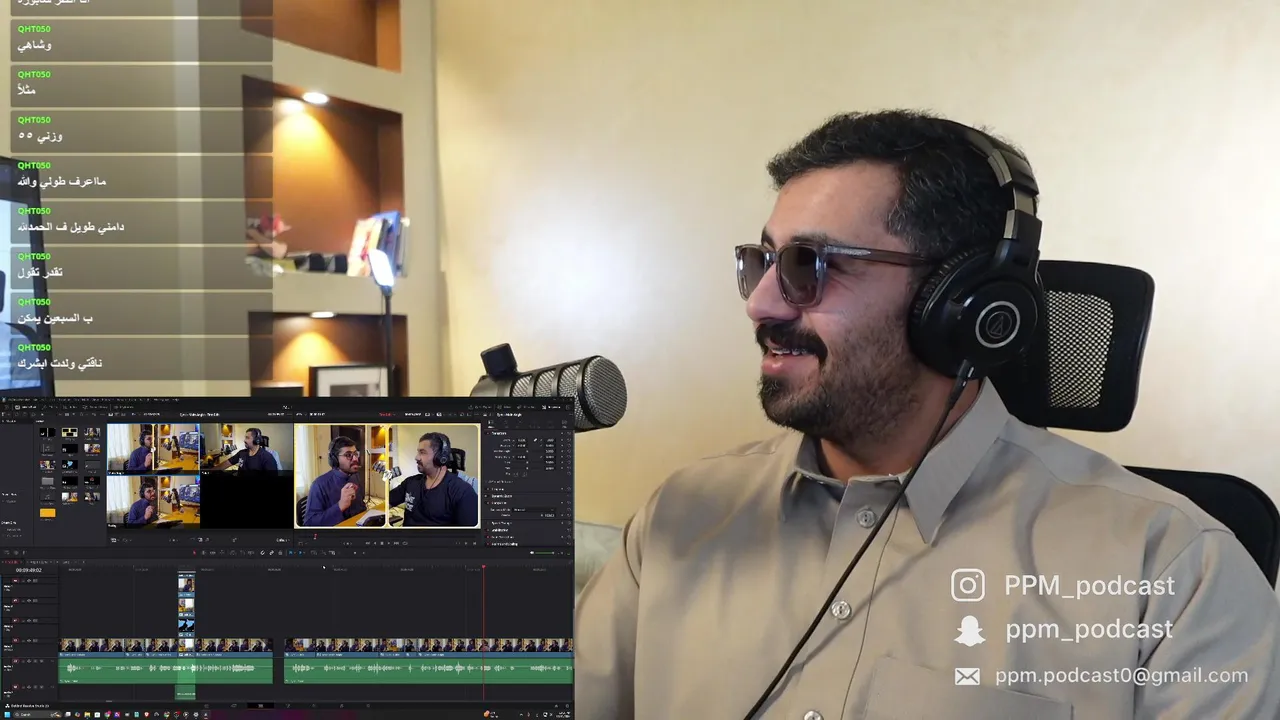Toggle the Media Pool panel button
This screenshot has height=720, width=1280.
[24, 407]
